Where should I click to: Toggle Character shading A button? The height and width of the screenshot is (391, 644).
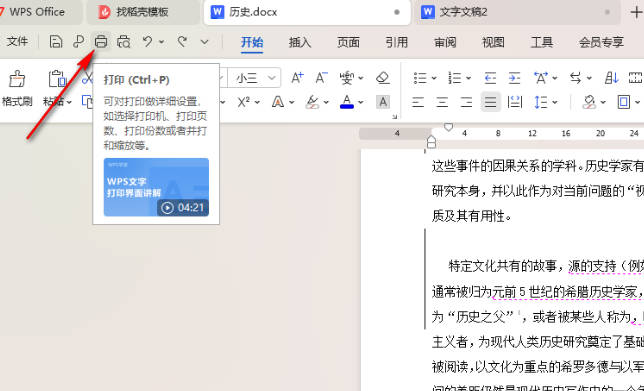pos(383,102)
